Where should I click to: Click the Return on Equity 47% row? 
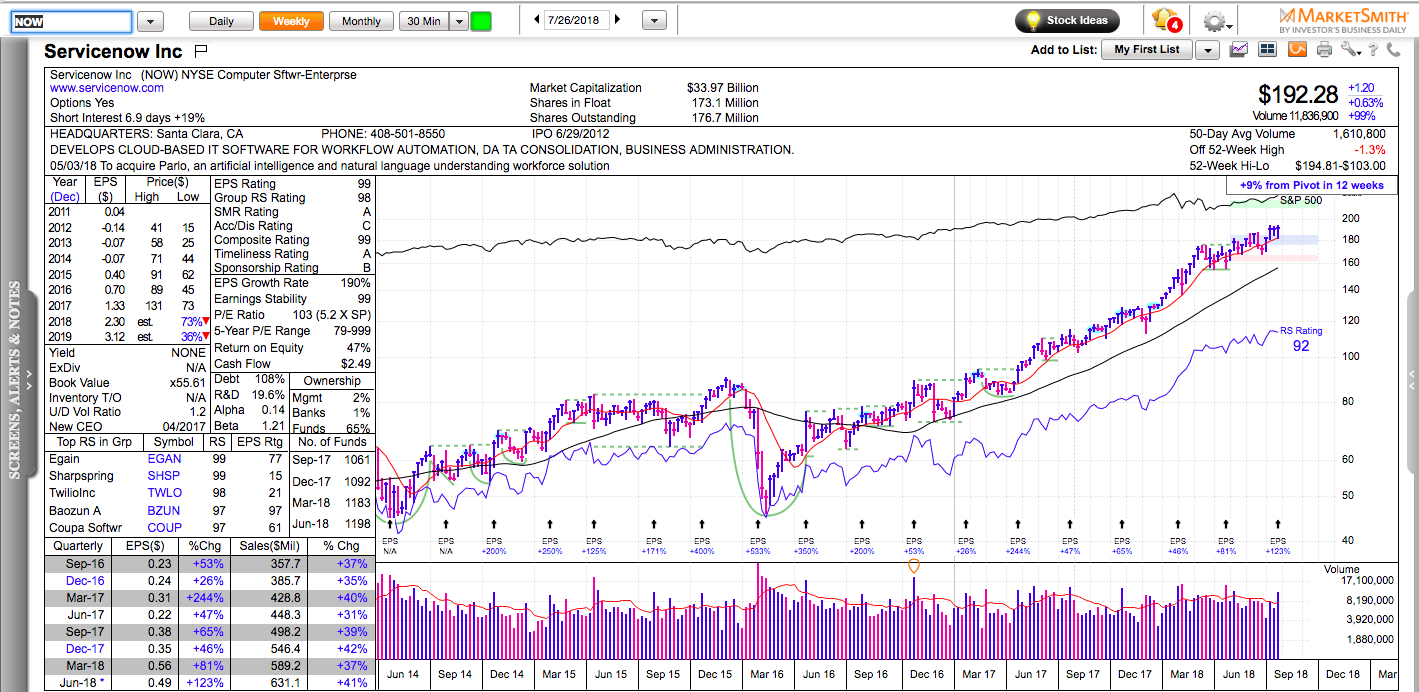(292, 348)
